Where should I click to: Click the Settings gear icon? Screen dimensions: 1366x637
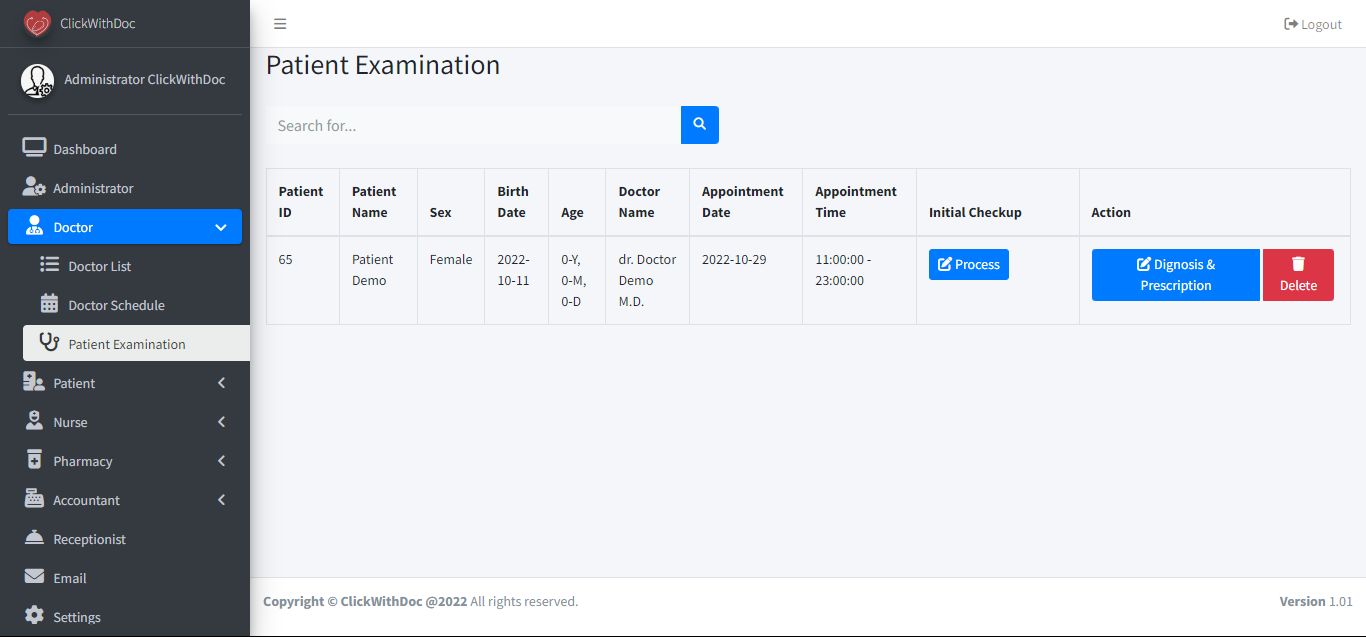(x=34, y=616)
